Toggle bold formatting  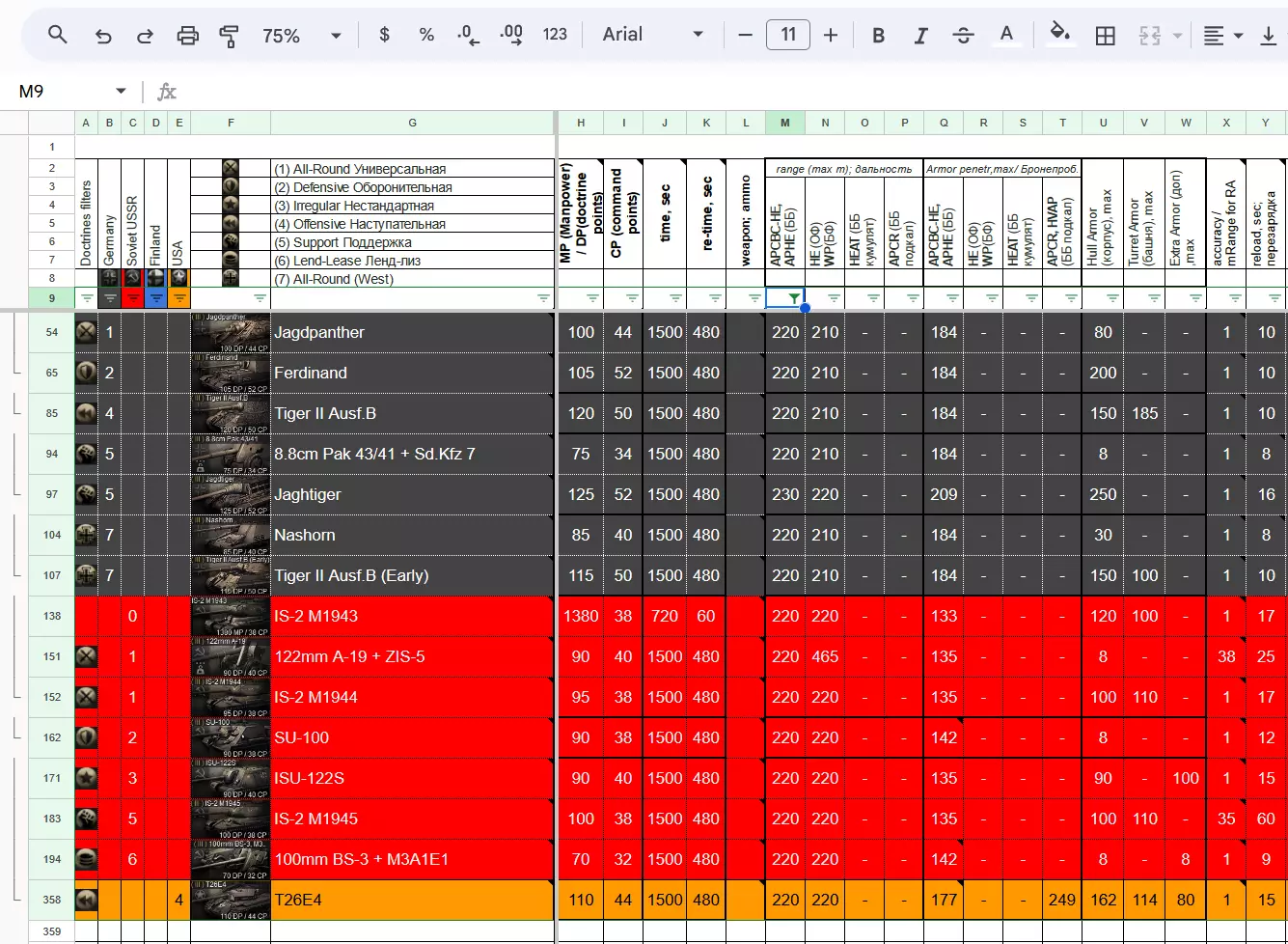[x=878, y=36]
